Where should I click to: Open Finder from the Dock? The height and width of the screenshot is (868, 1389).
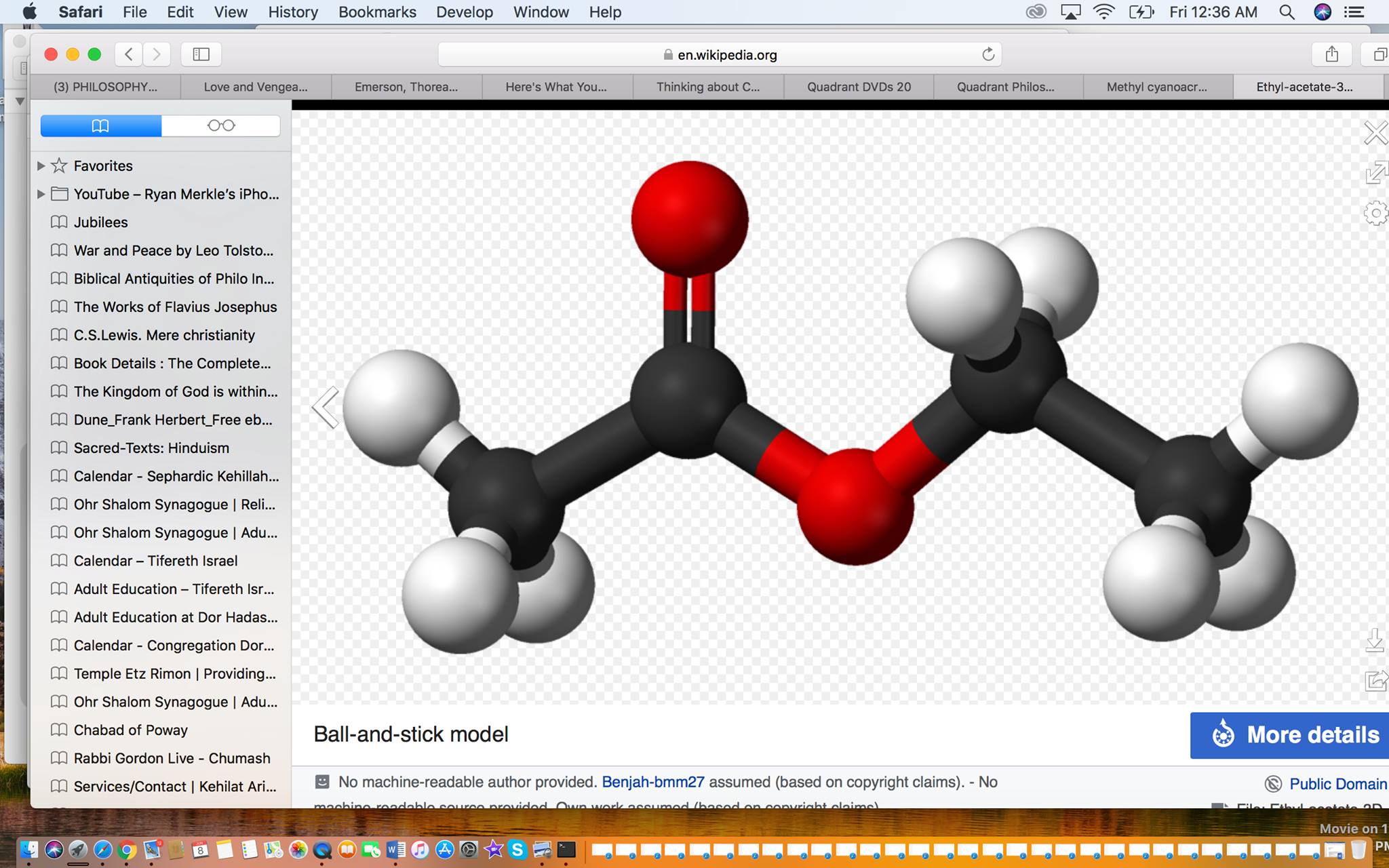29,850
